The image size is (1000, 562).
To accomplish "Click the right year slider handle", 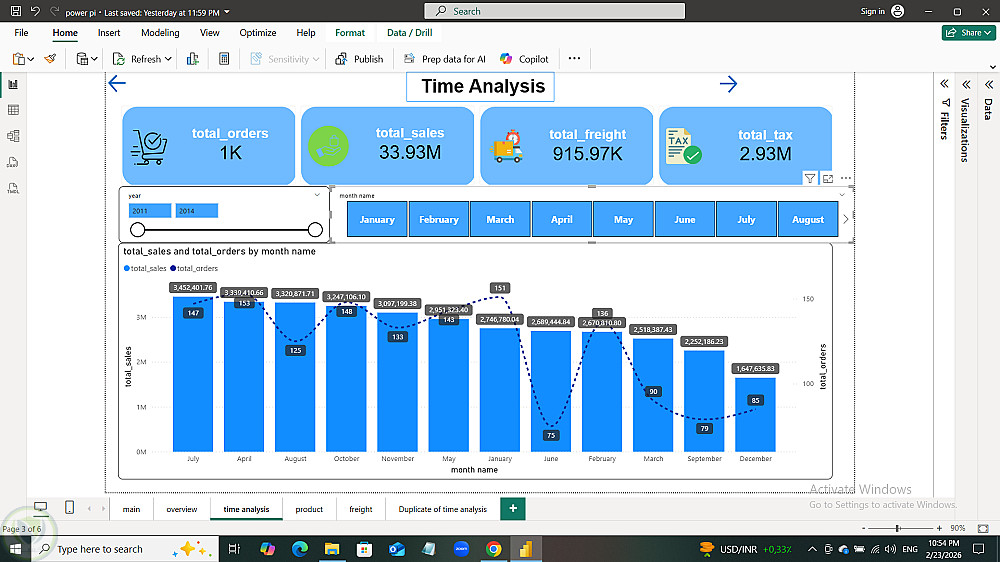I will pos(315,230).
